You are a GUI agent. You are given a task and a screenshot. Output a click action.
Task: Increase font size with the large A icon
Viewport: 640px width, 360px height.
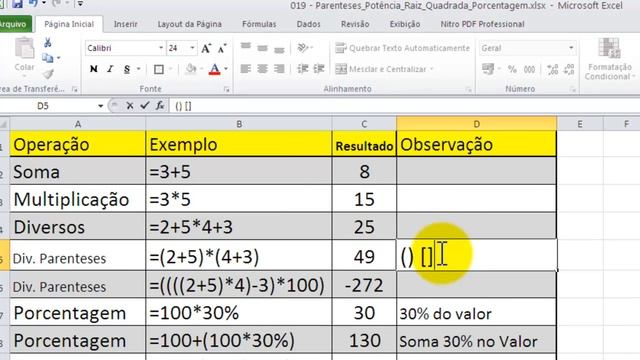(206, 49)
